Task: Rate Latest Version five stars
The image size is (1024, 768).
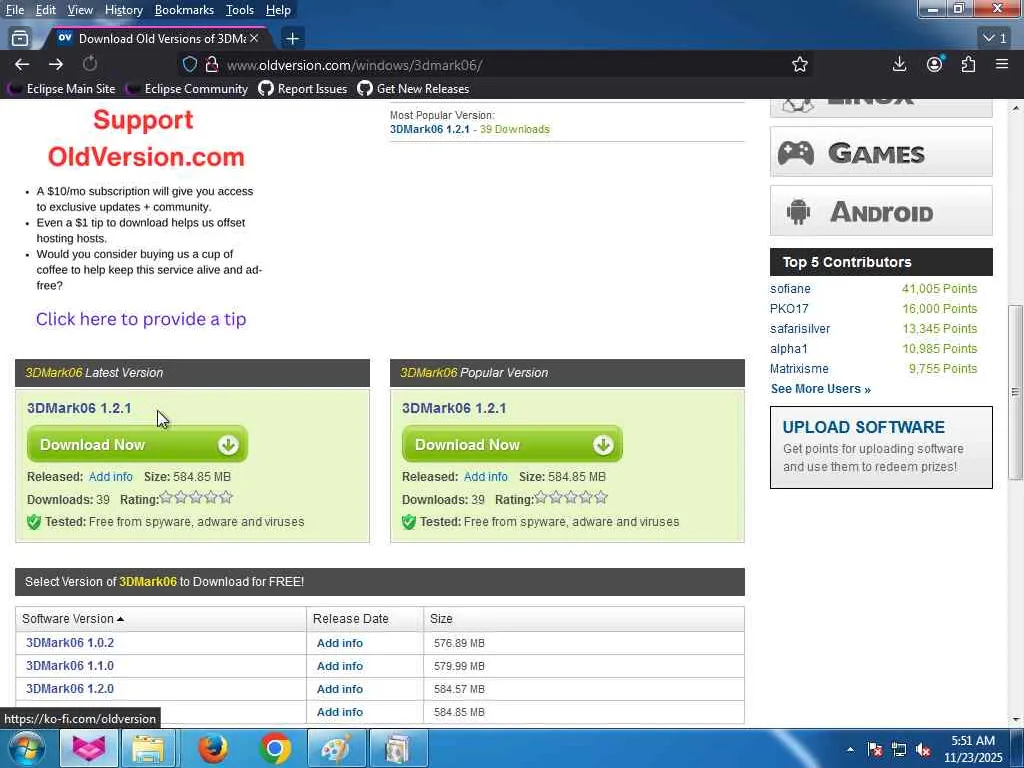Action: pos(226,498)
